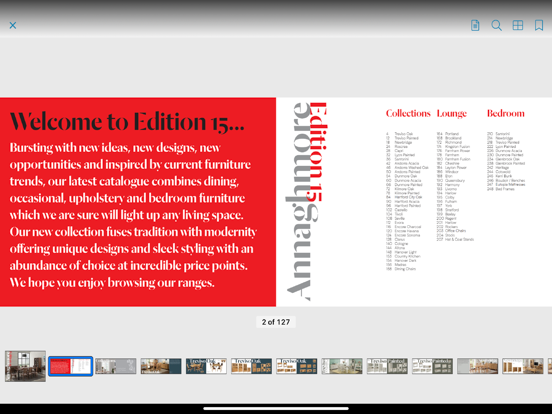Open the second Treviso Painted thumbnail

click(x=432, y=366)
